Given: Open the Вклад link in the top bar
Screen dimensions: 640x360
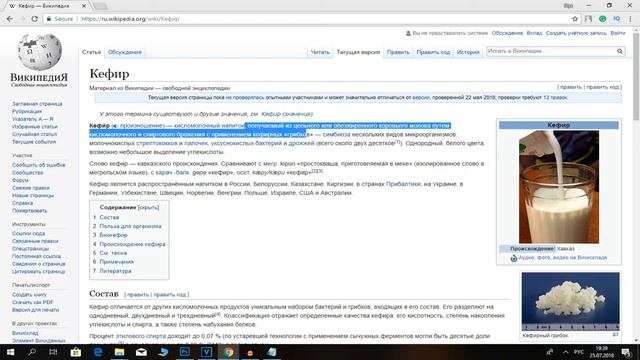Looking at the screenshot, I should click(534, 33).
